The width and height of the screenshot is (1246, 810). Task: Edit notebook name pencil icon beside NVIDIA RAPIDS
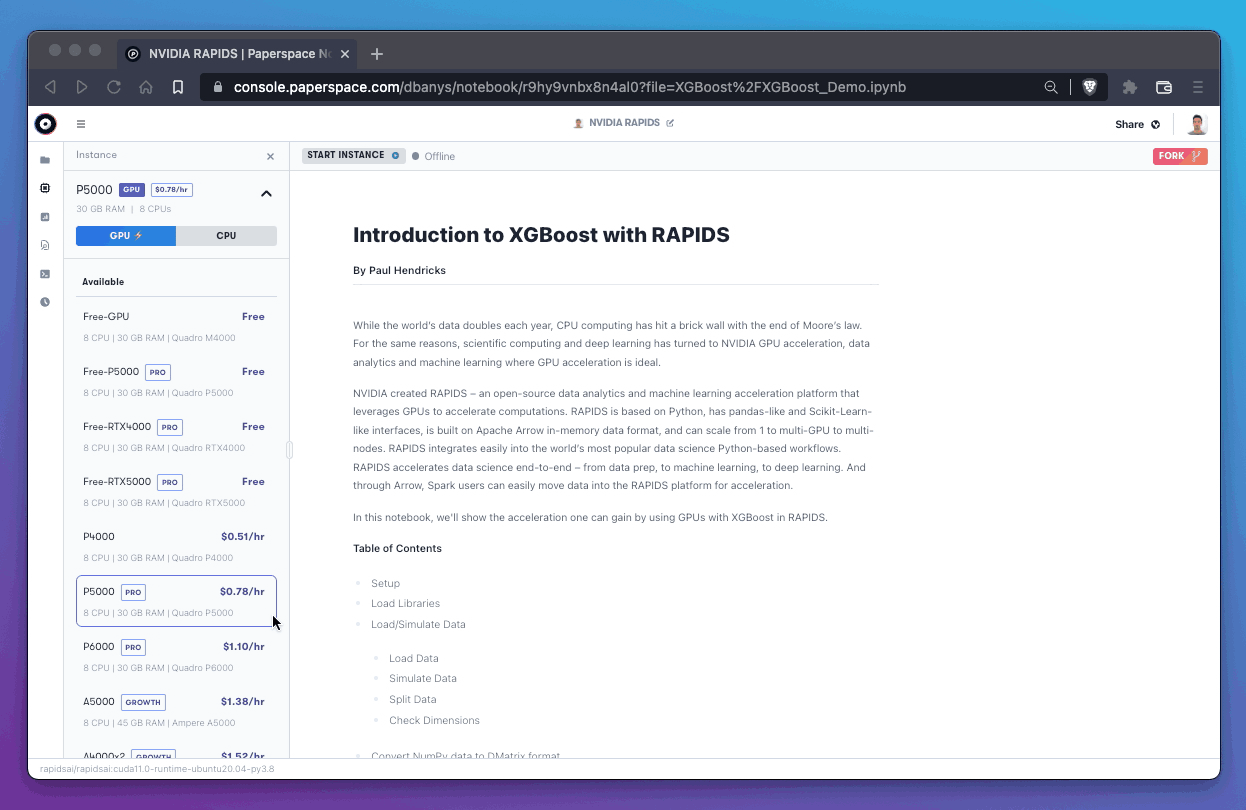point(670,123)
